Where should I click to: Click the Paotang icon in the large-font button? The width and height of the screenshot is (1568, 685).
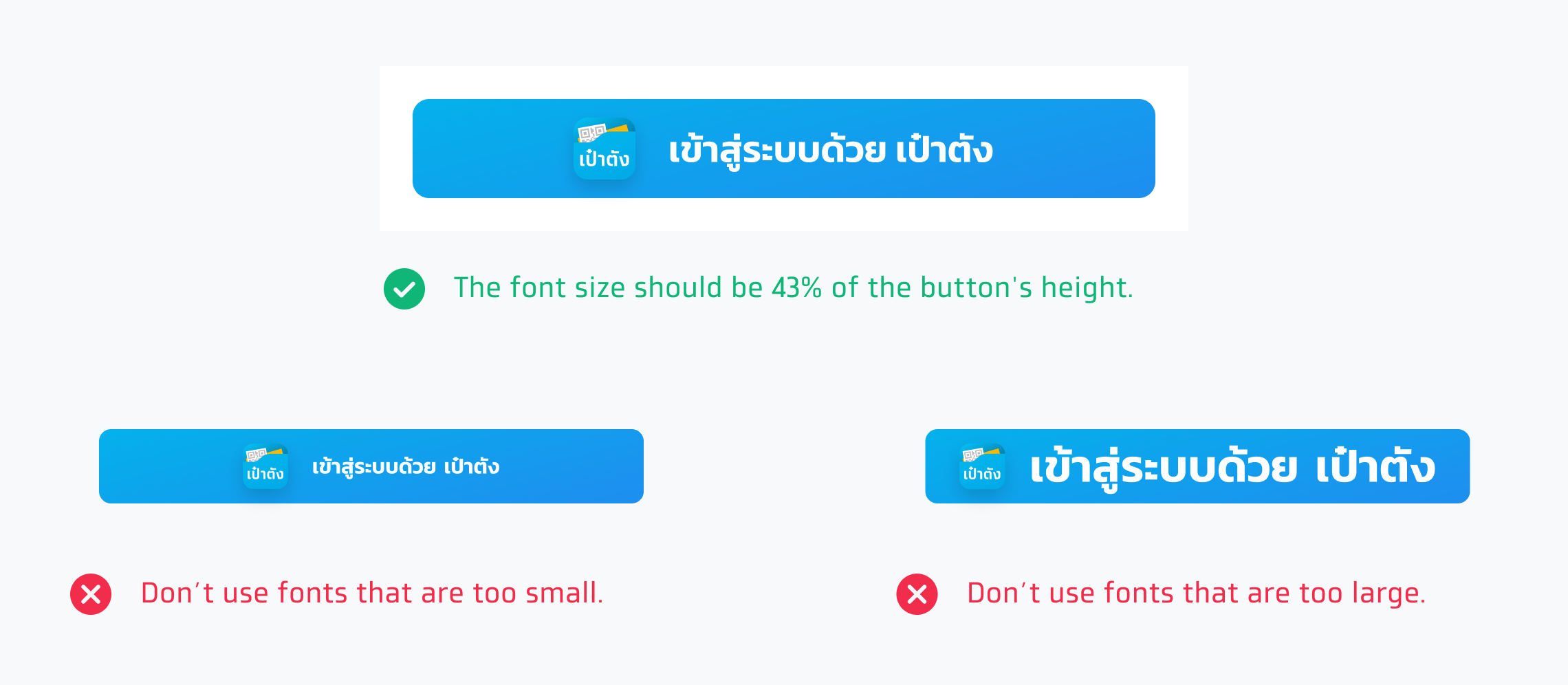coord(982,467)
